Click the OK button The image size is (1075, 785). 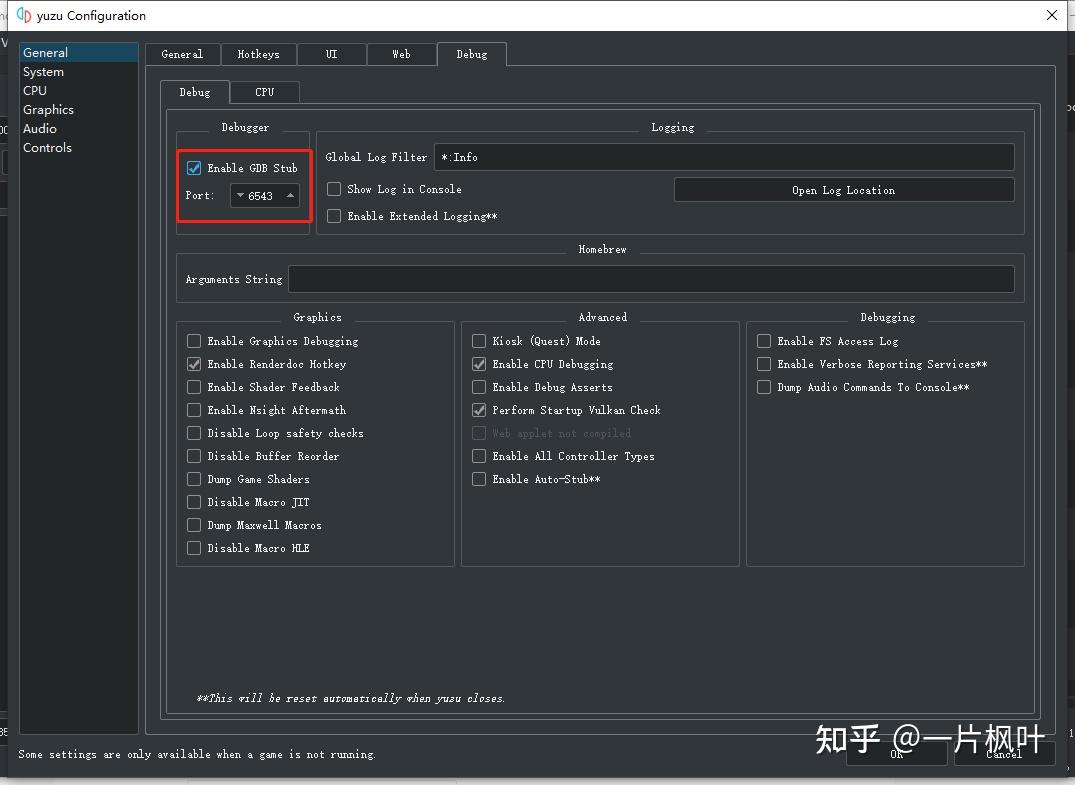pyautogui.click(x=897, y=753)
